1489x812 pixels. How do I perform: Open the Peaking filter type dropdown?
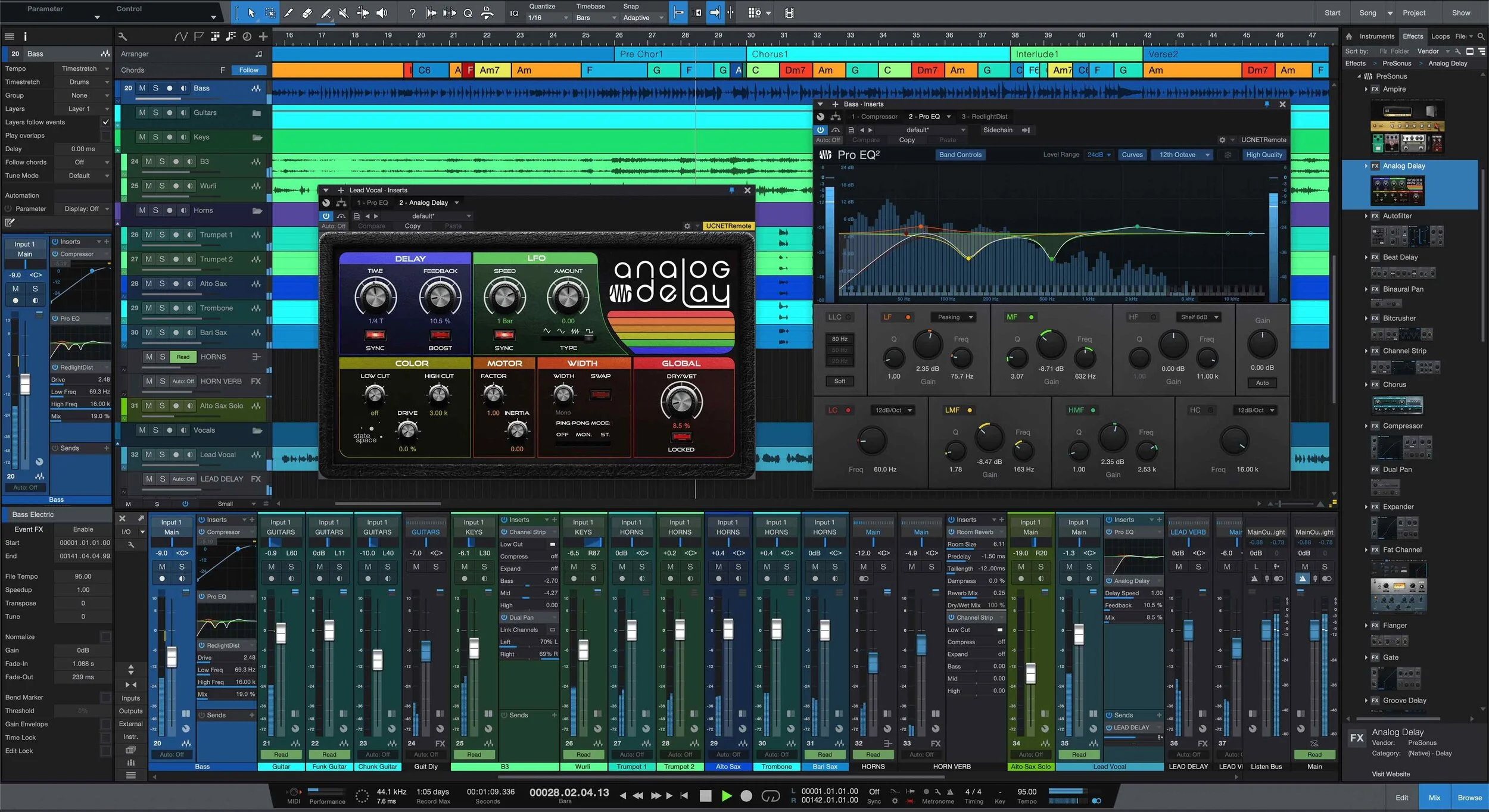(x=954, y=317)
